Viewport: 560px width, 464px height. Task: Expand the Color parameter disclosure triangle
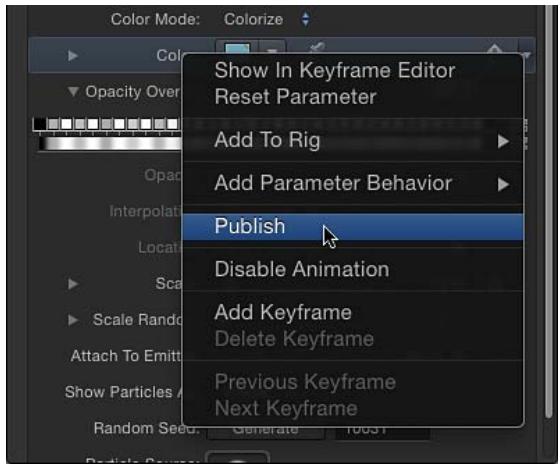tap(73, 56)
